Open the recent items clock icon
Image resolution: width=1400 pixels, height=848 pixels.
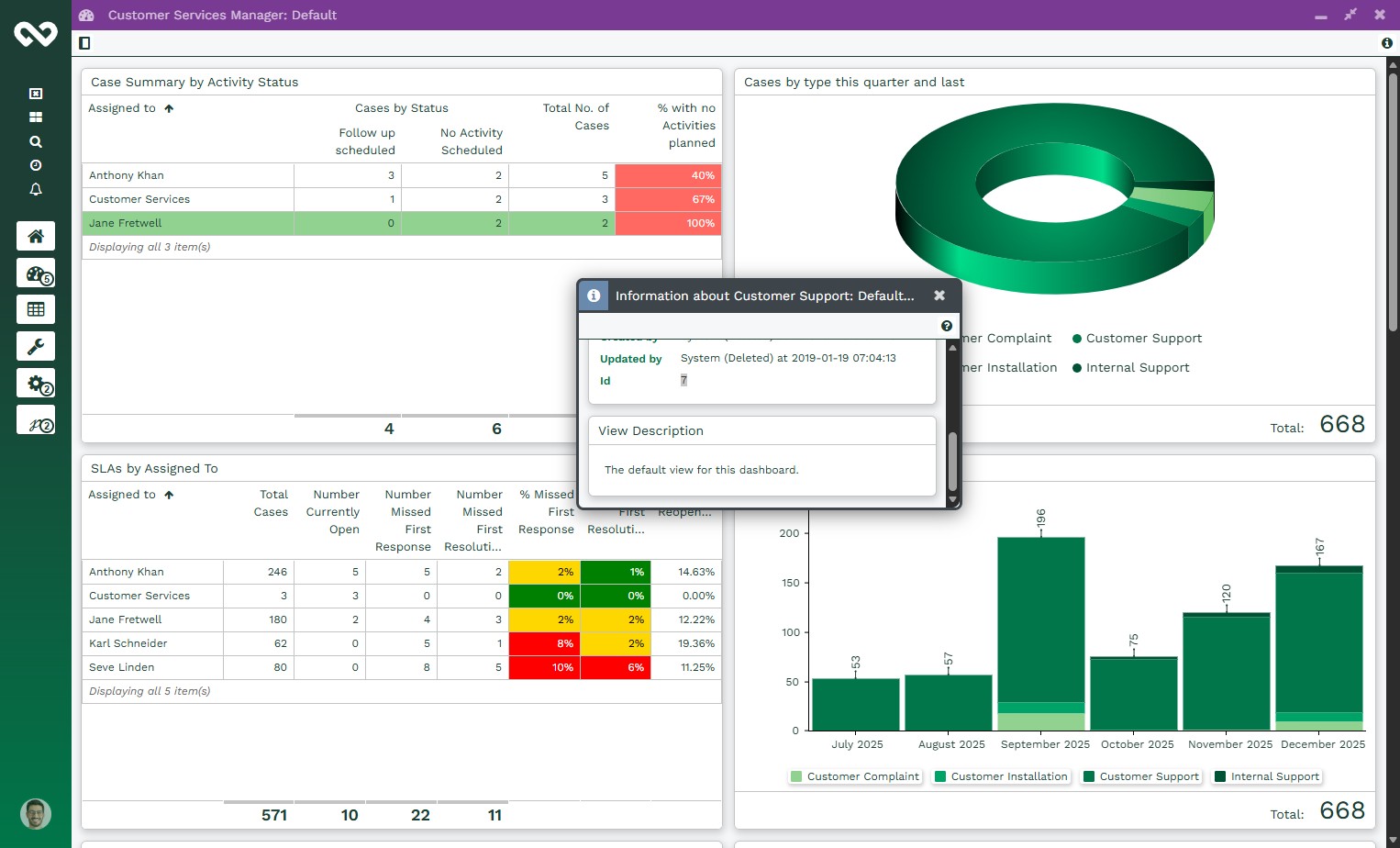(36, 165)
